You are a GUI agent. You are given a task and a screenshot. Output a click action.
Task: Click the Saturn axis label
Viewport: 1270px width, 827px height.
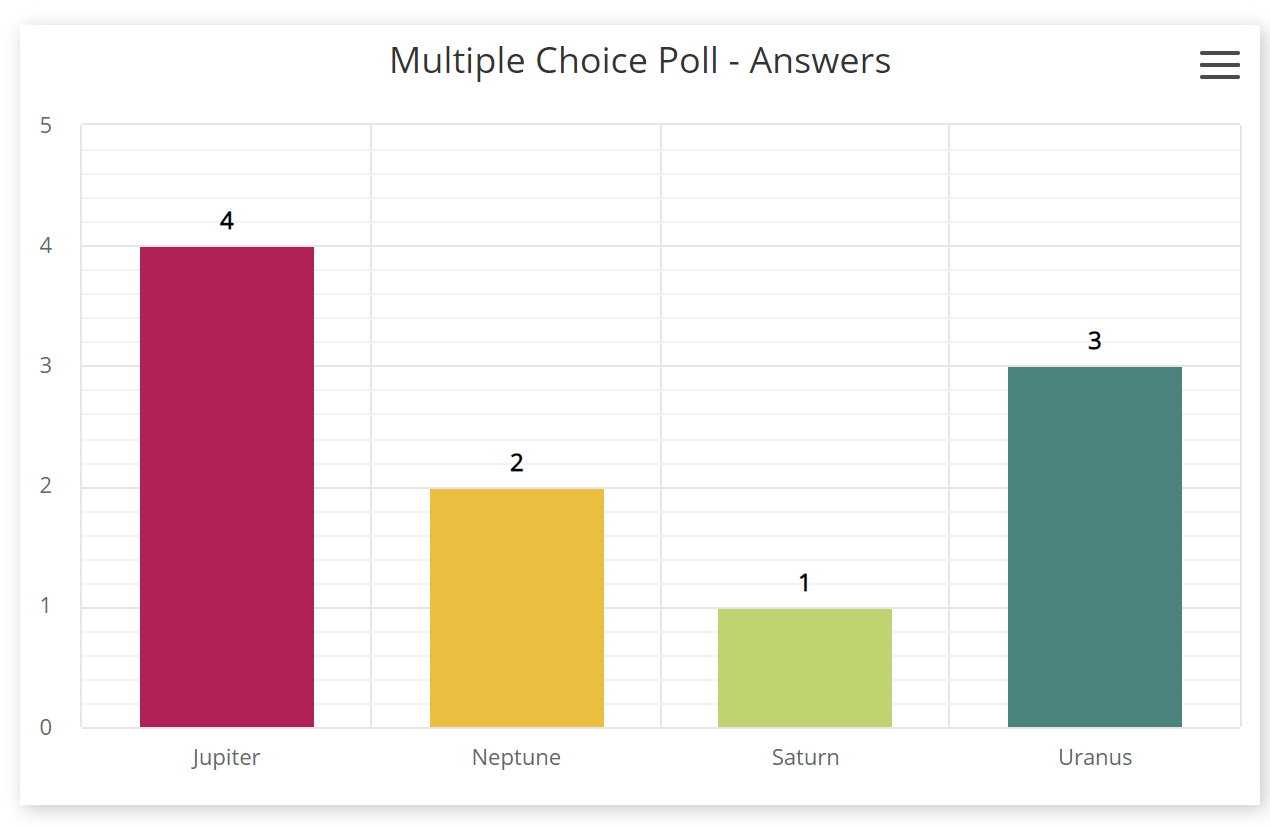click(x=805, y=757)
